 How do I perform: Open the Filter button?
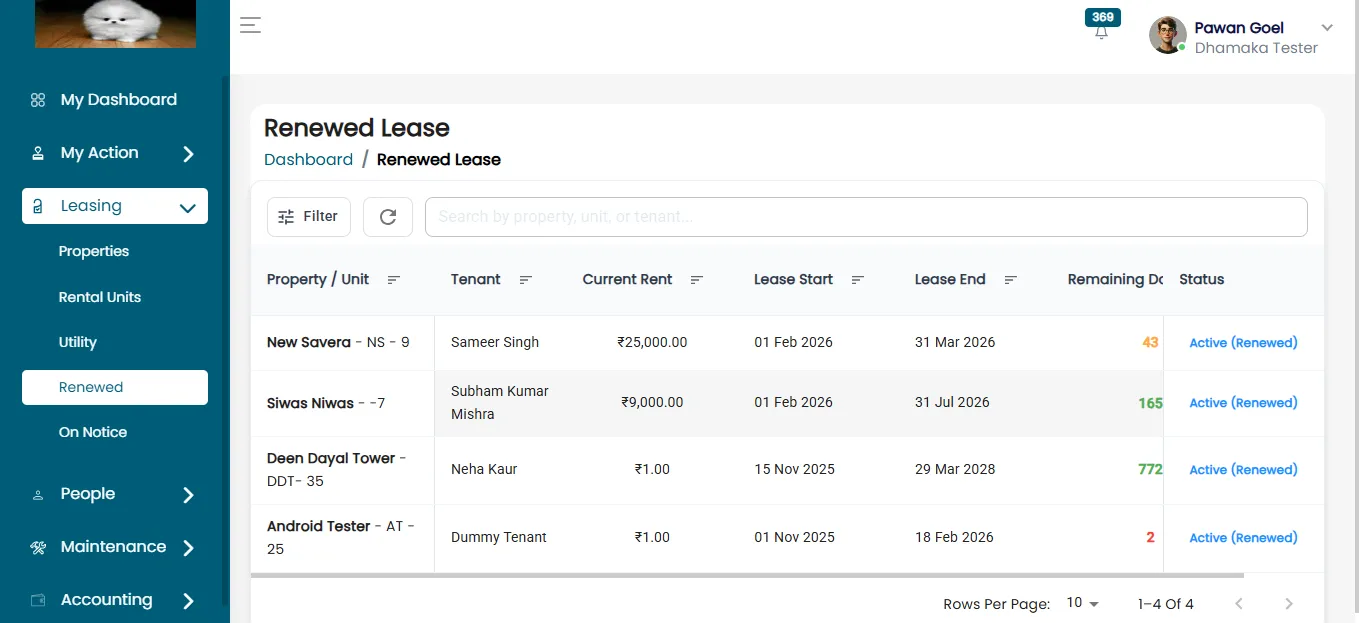pos(309,217)
